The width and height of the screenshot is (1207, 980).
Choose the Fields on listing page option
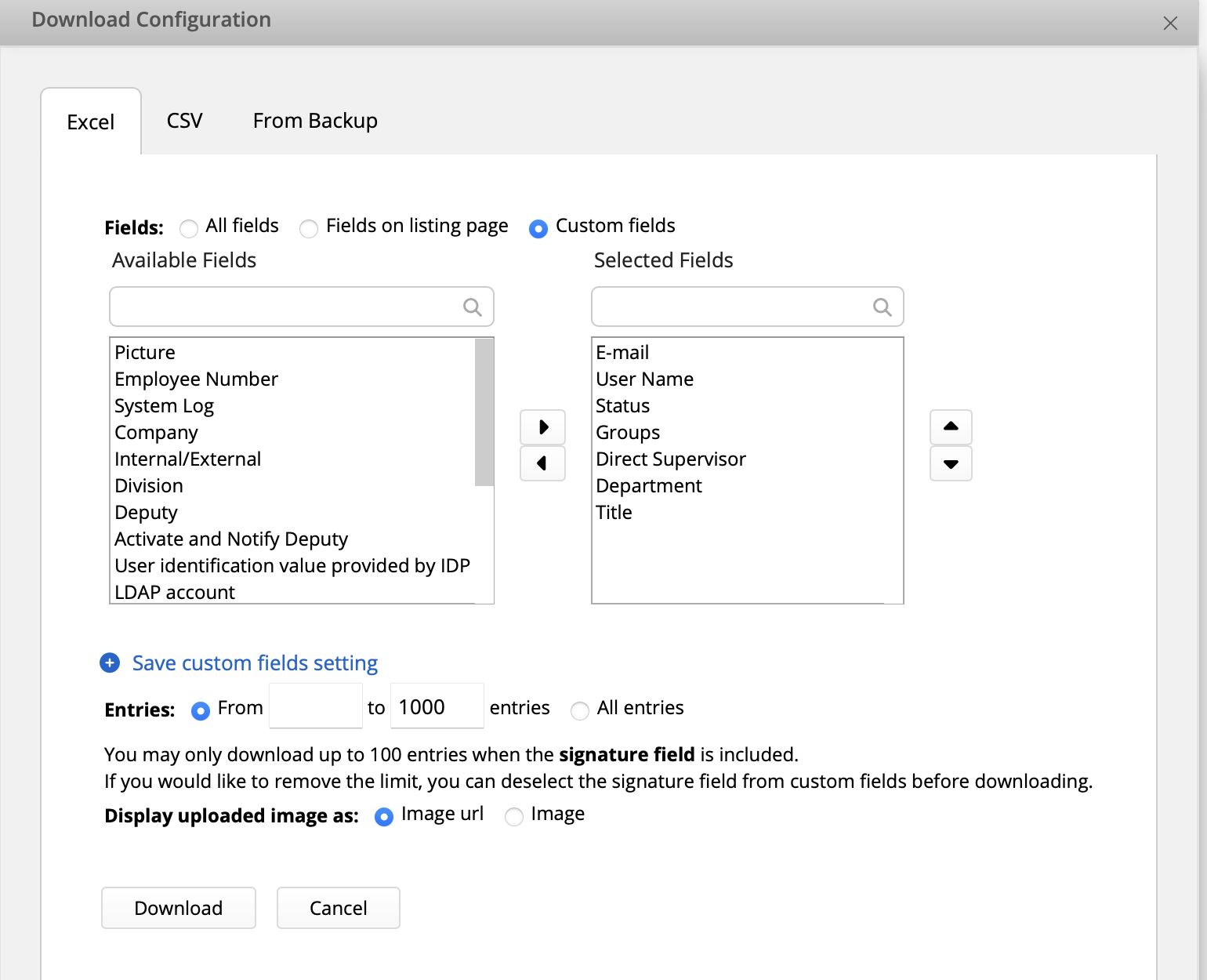(309, 229)
